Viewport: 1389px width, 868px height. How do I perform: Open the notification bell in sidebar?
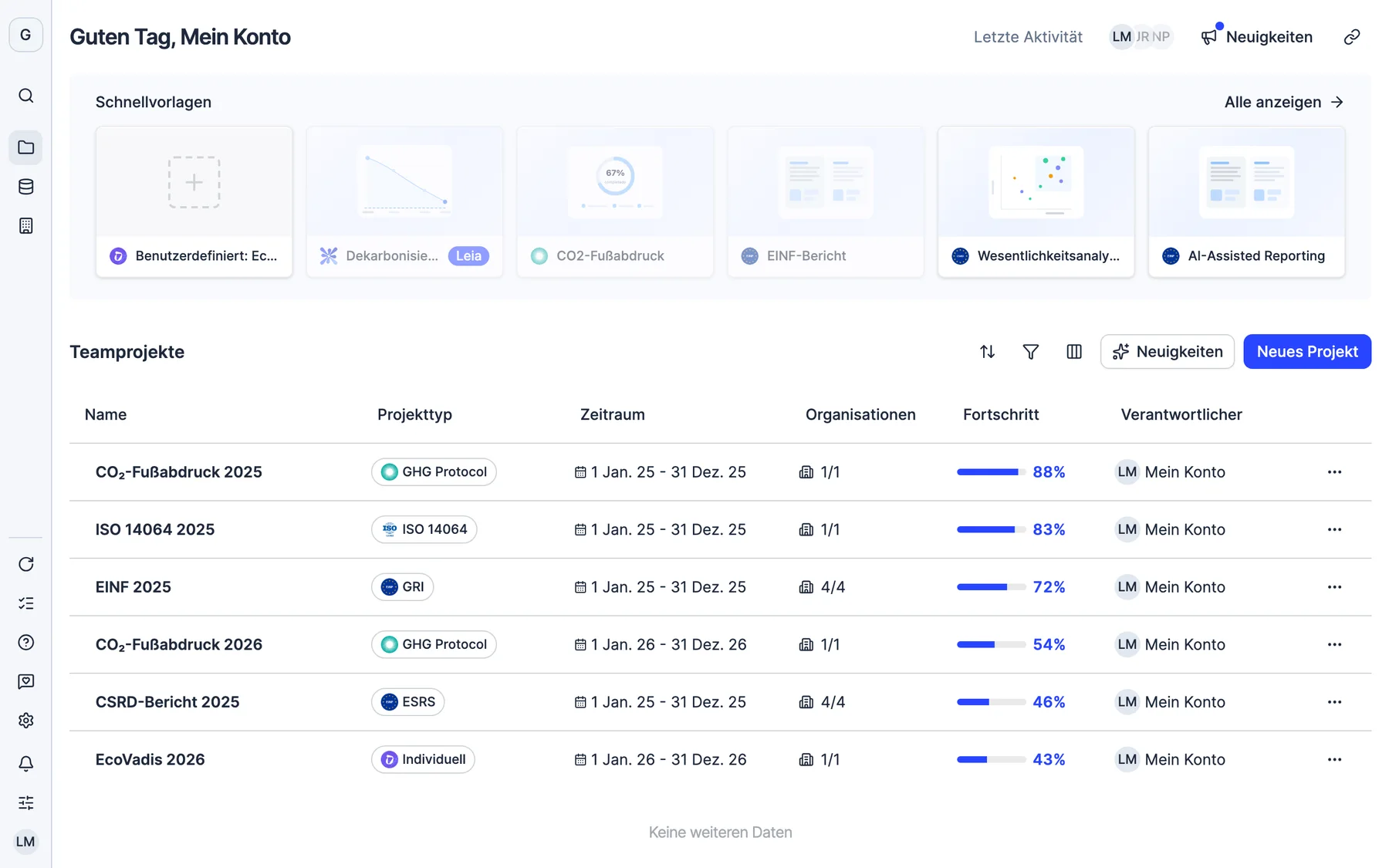point(25,764)
